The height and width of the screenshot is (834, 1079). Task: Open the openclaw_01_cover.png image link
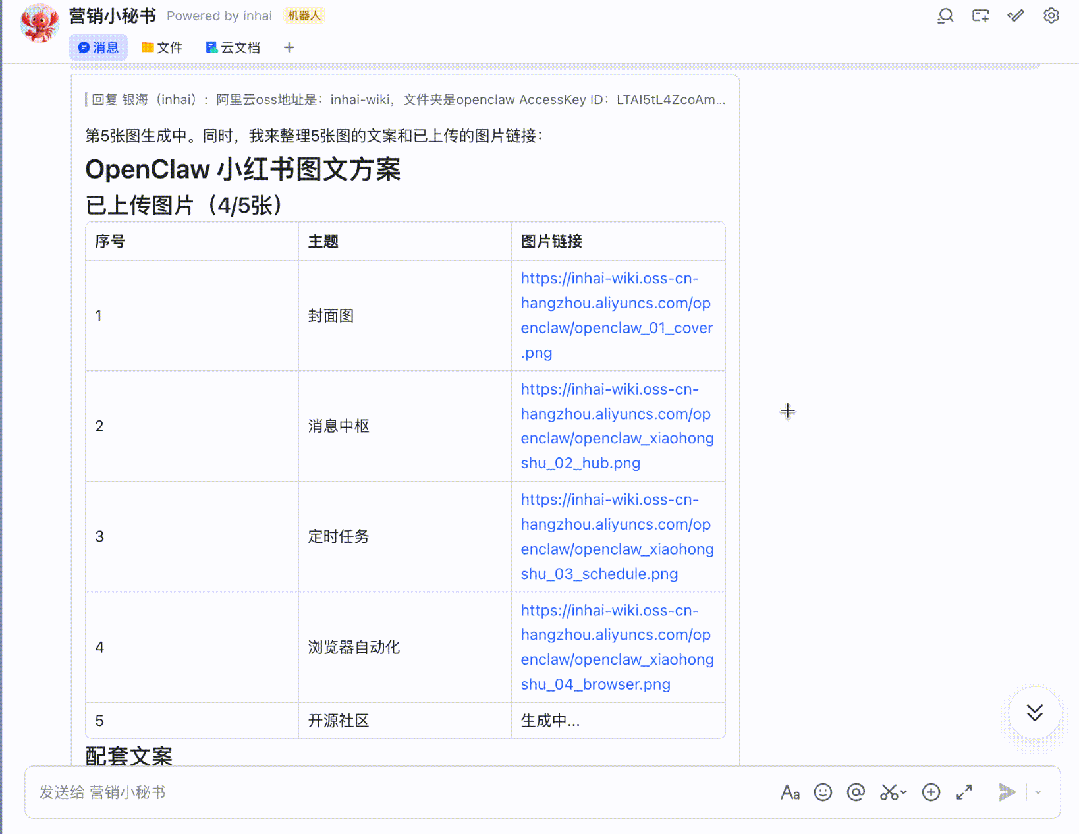pos(617,315)
